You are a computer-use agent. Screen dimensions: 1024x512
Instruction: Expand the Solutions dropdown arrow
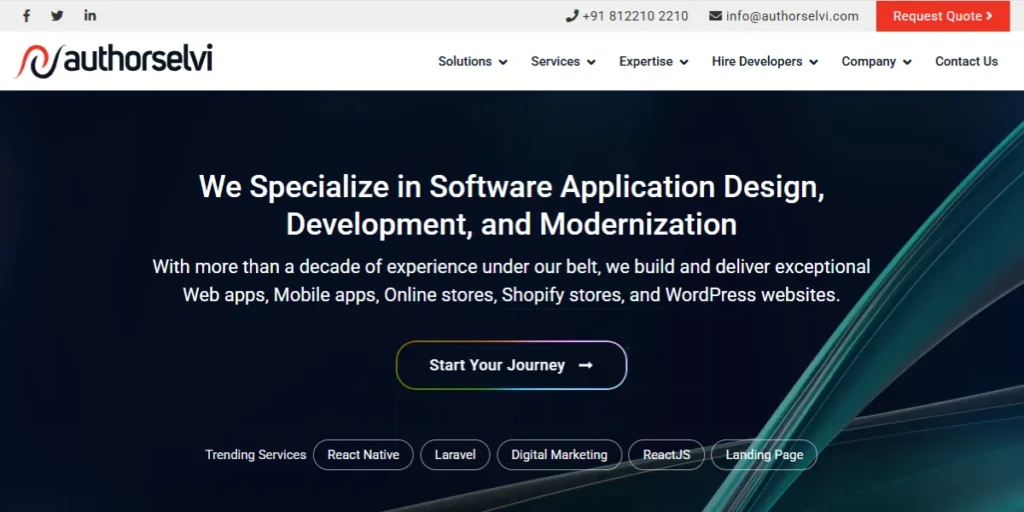(x=503, y=62)
